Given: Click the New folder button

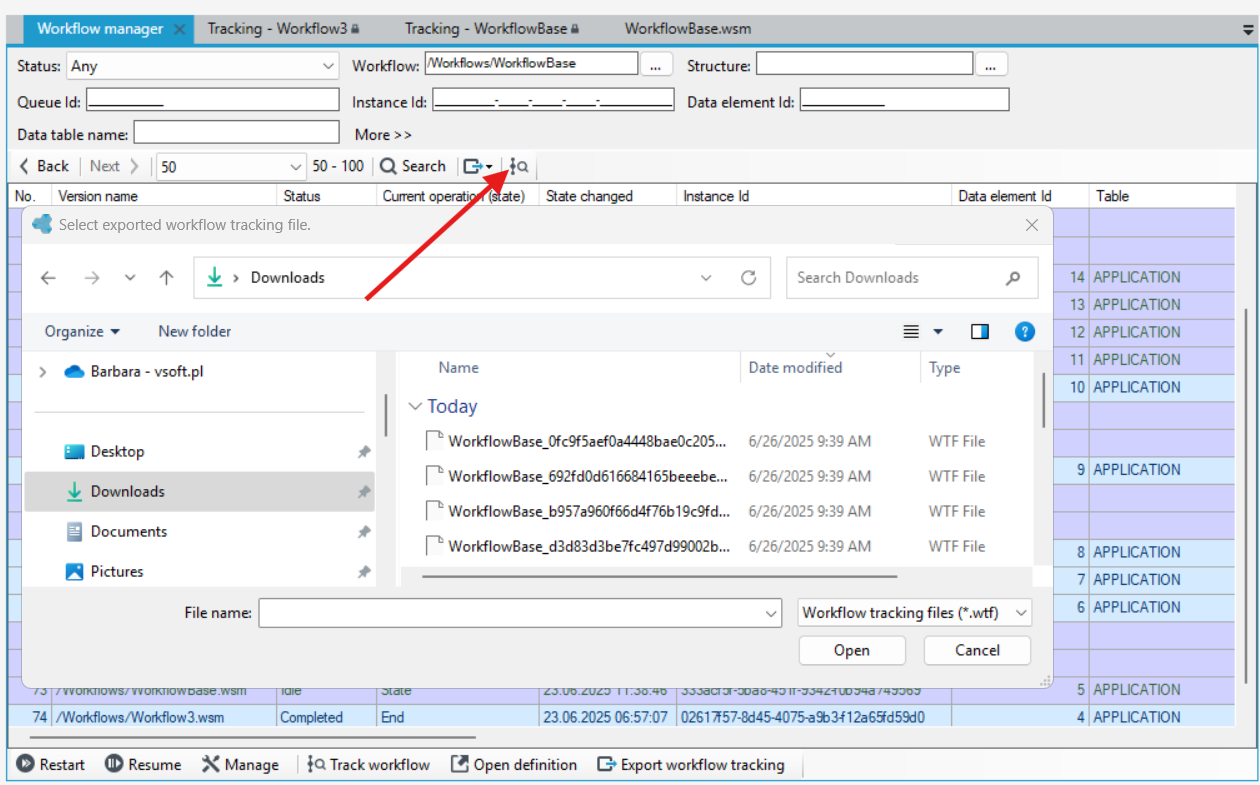Looking at the screenshot, I should click(195, 332).
